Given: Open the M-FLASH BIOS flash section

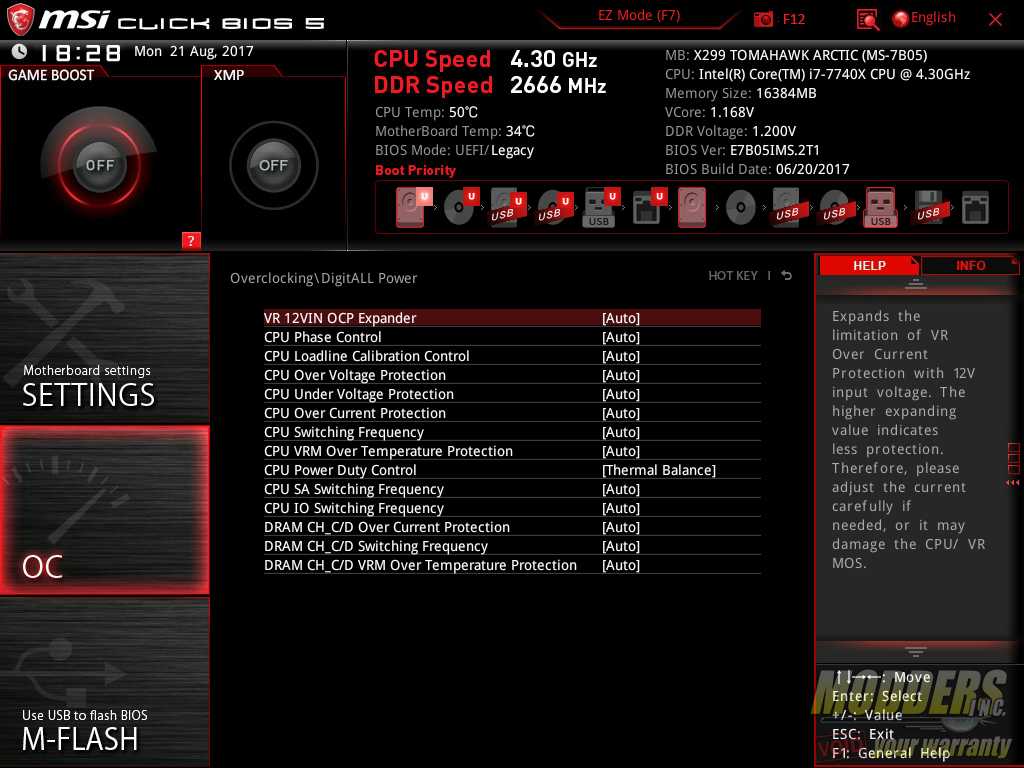Looking at the screenshot, I should coord(104,682).
